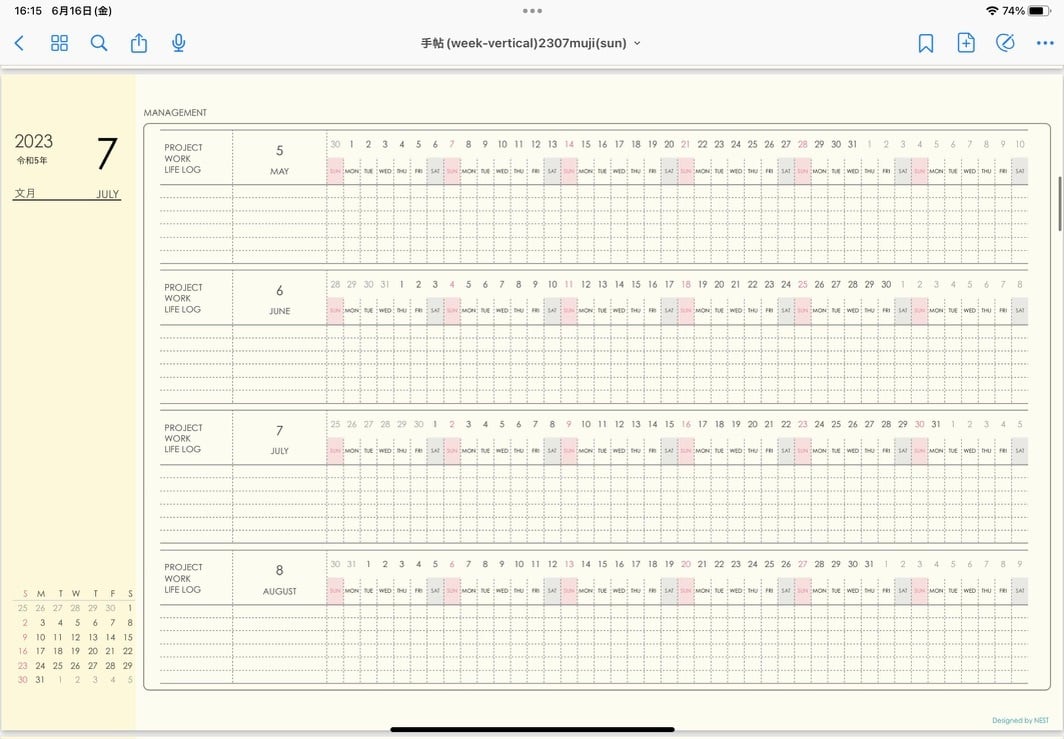Toggle the pen edit mode icon
The width and height of the screenshot is (1064, 739).
(x=1005, y=43)
